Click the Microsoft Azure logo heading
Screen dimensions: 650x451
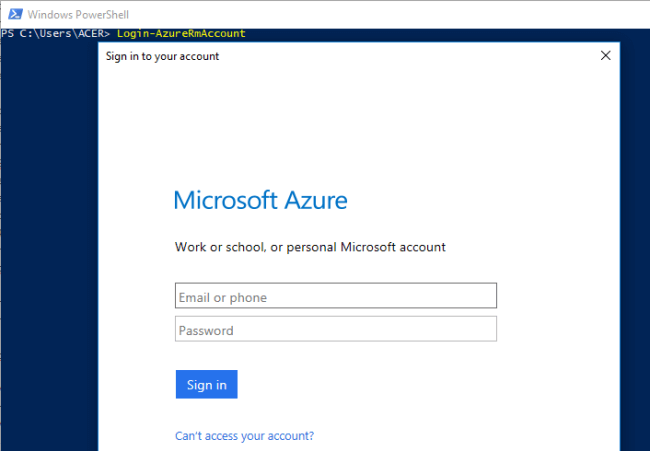[x=260, y=200]
